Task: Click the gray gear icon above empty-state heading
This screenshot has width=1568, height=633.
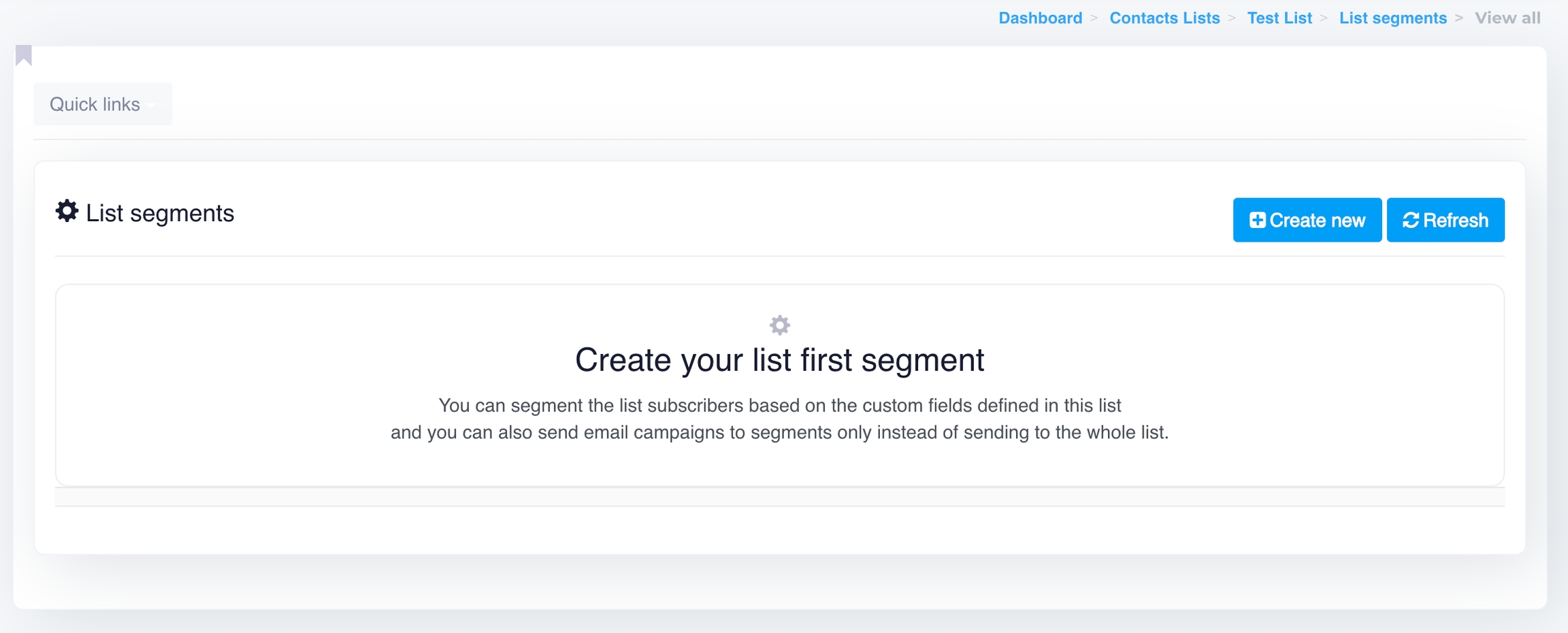Action: tap(779, 325)
